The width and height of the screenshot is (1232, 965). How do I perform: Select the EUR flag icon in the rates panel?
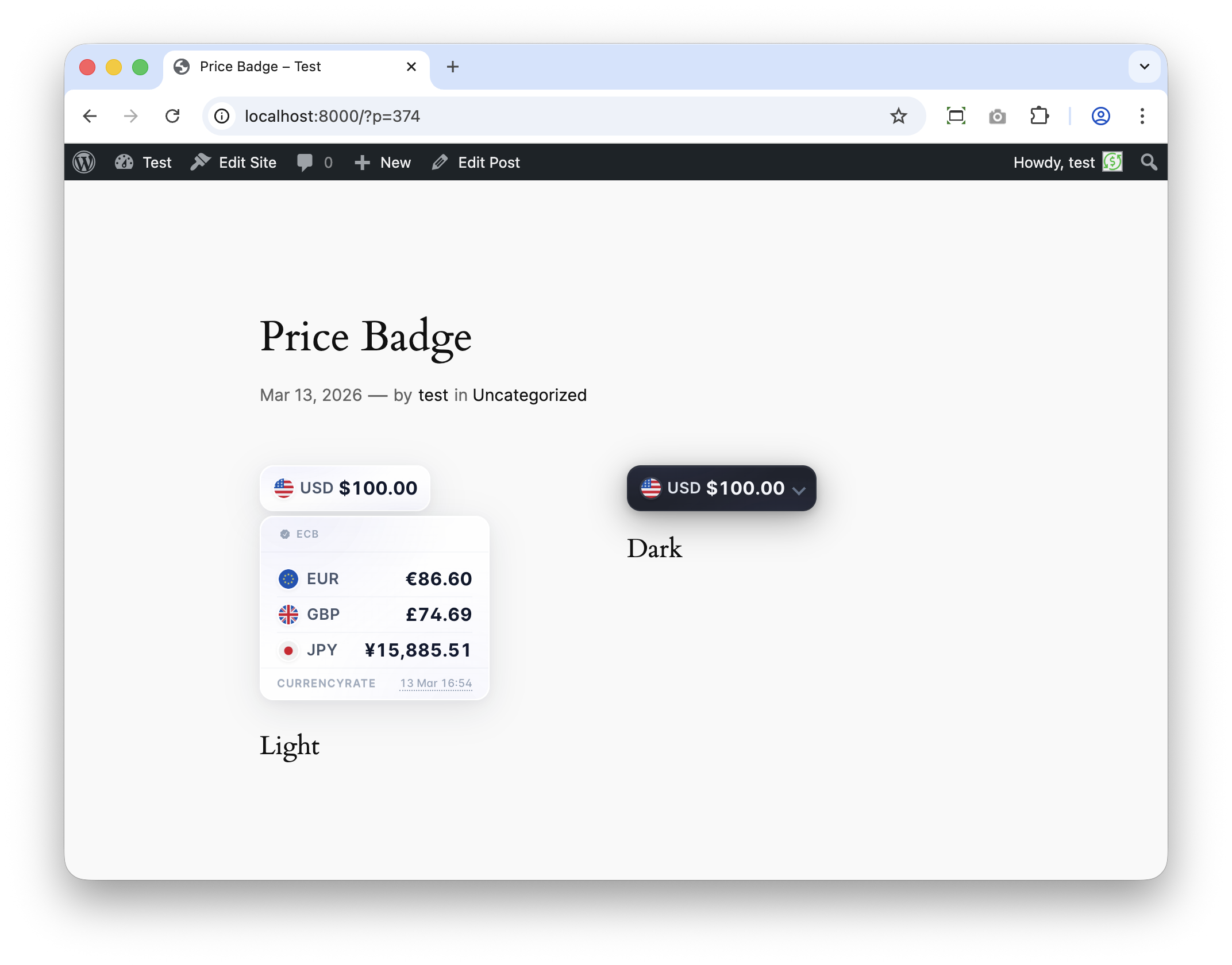(x=289, y=579)
